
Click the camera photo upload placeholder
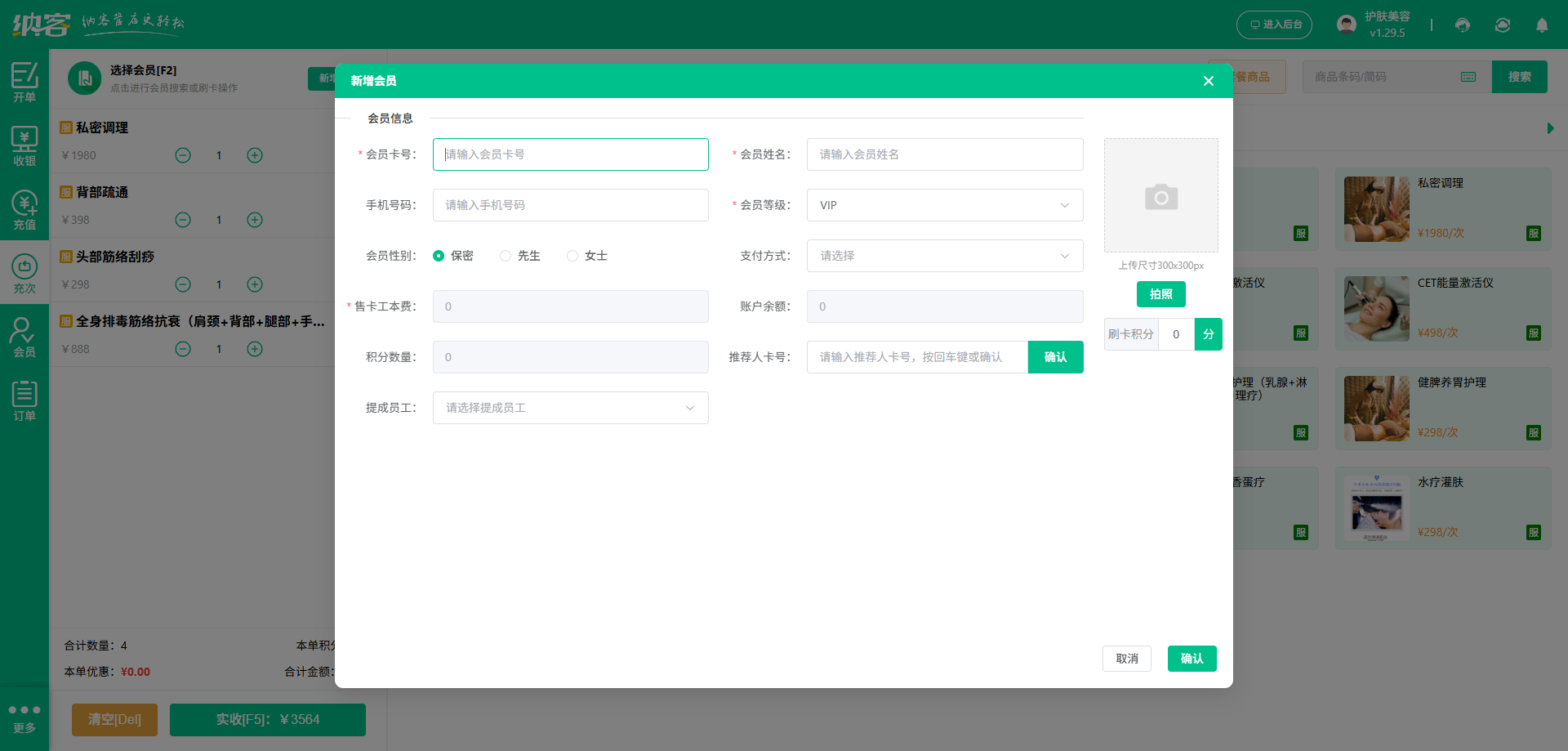[1160, 196]
